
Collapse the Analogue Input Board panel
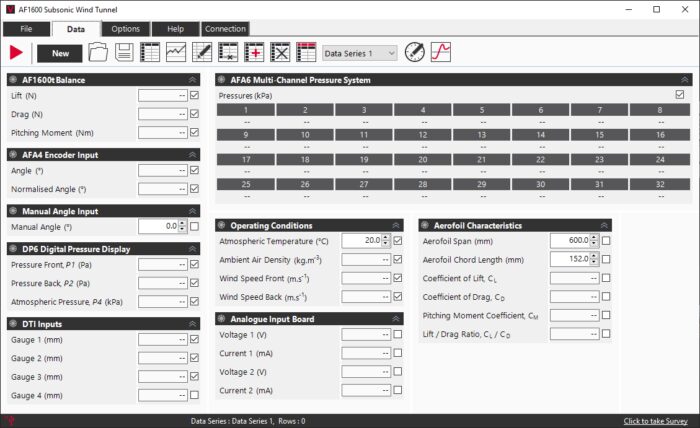396,319
